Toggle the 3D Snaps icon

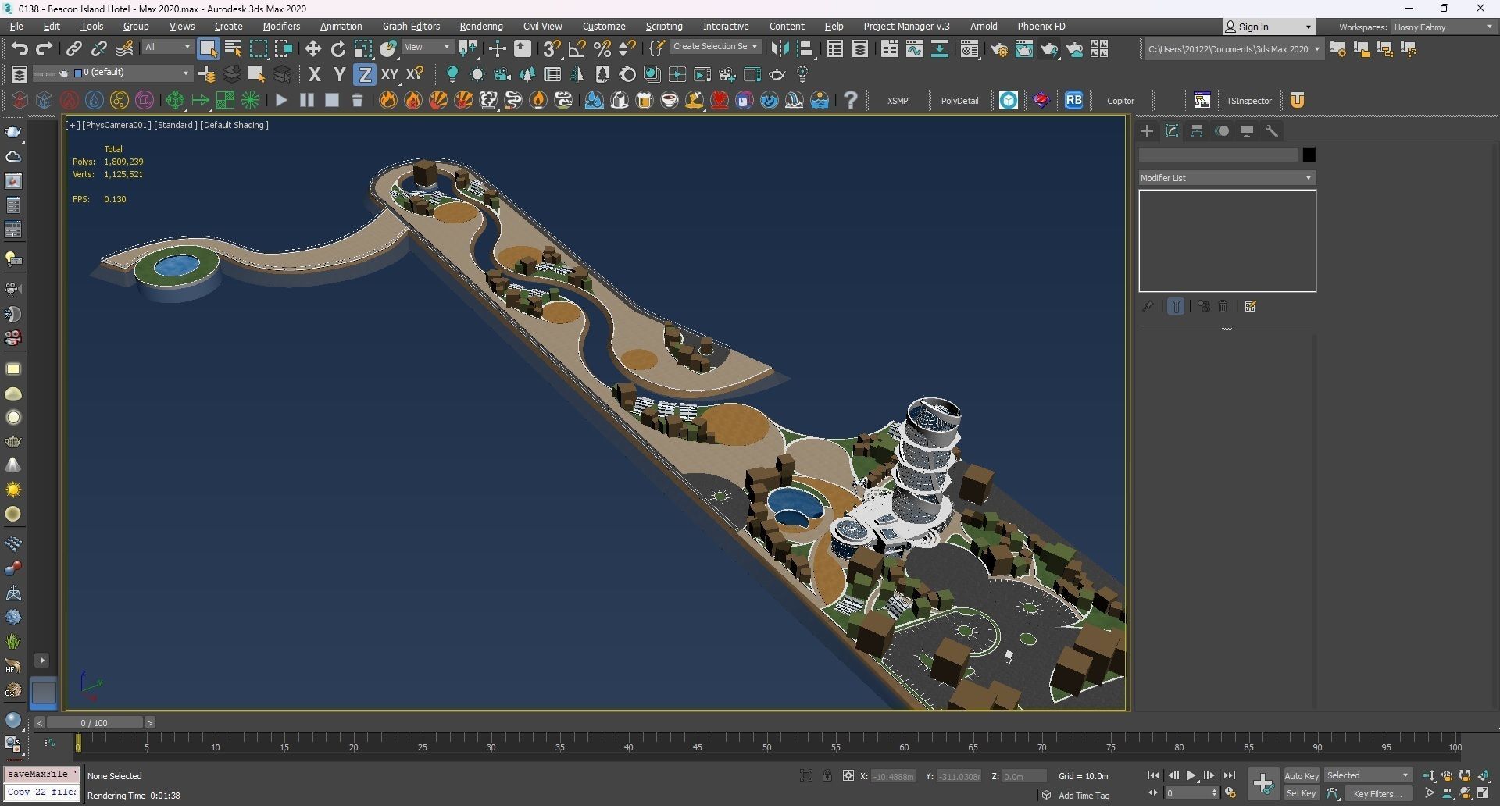tap(552, 49)
